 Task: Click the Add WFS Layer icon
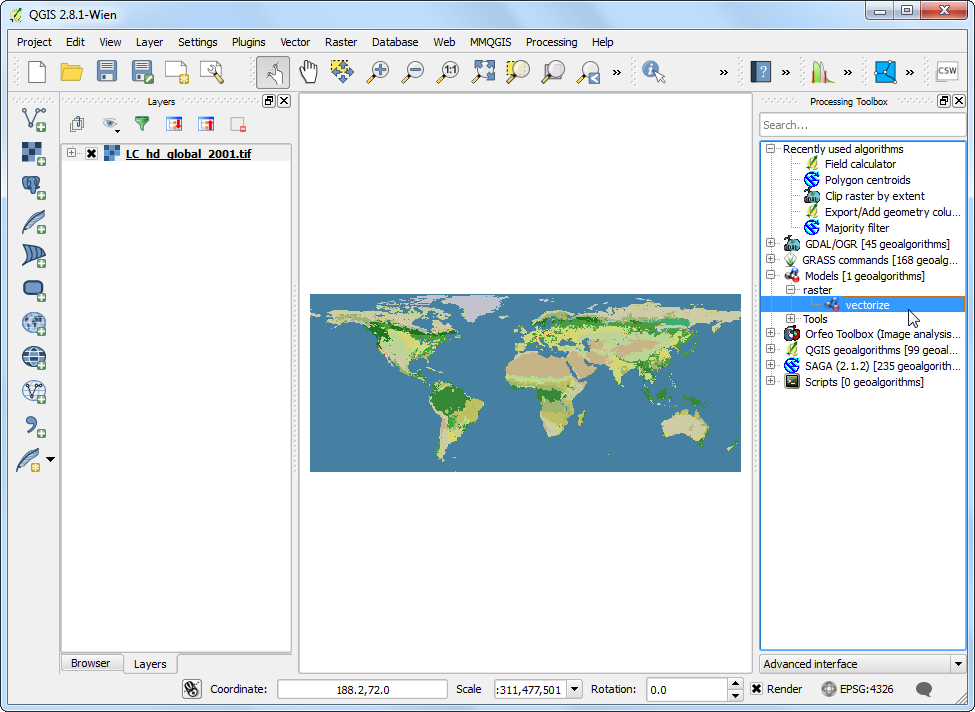34,392
